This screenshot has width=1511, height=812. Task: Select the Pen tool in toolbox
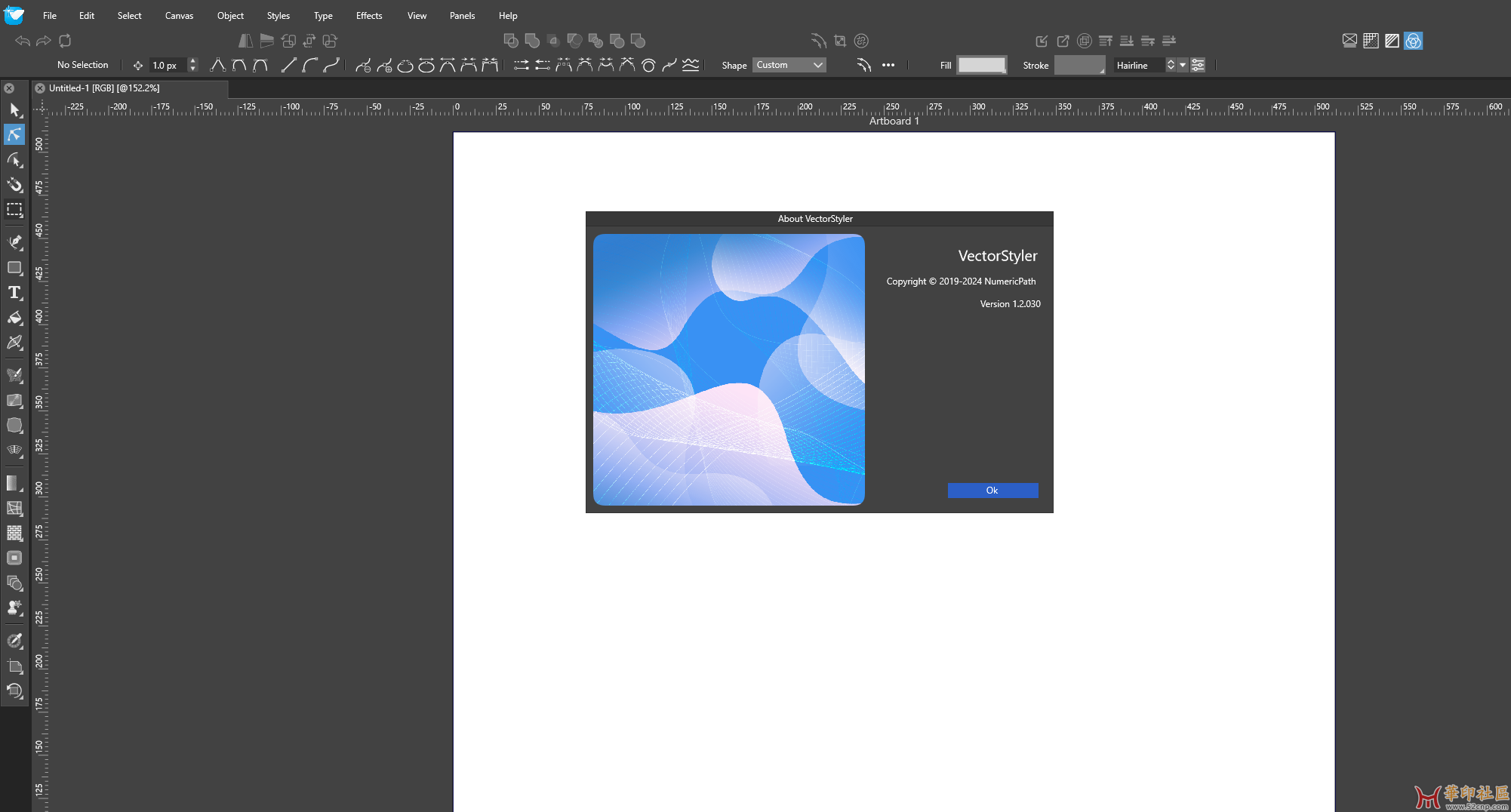click(14, 242)
